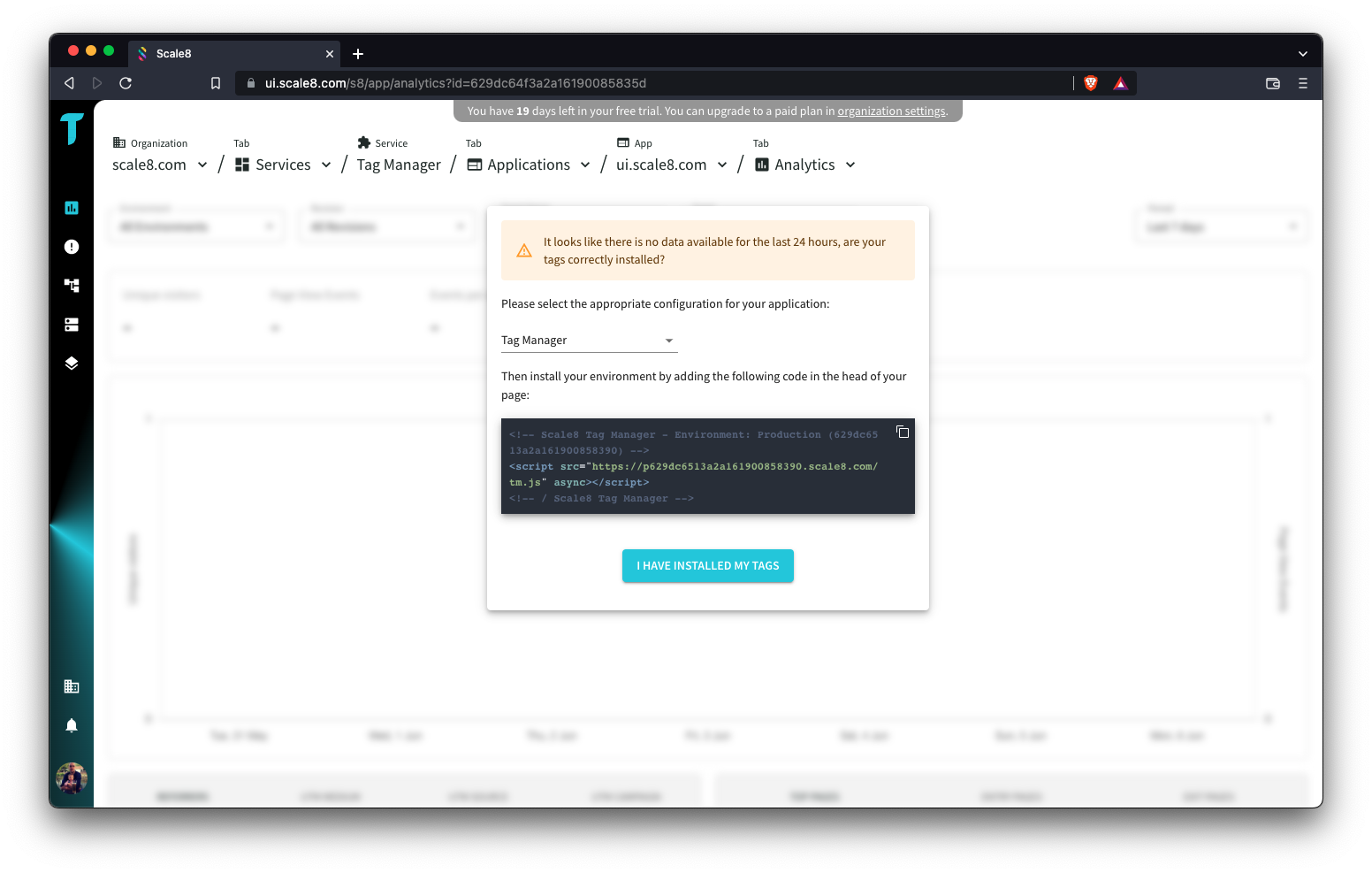This screenshot has width=1372, height=873.
Task: Open the errors exclamation icon in sidebar
Action: (x=72, y=247)
